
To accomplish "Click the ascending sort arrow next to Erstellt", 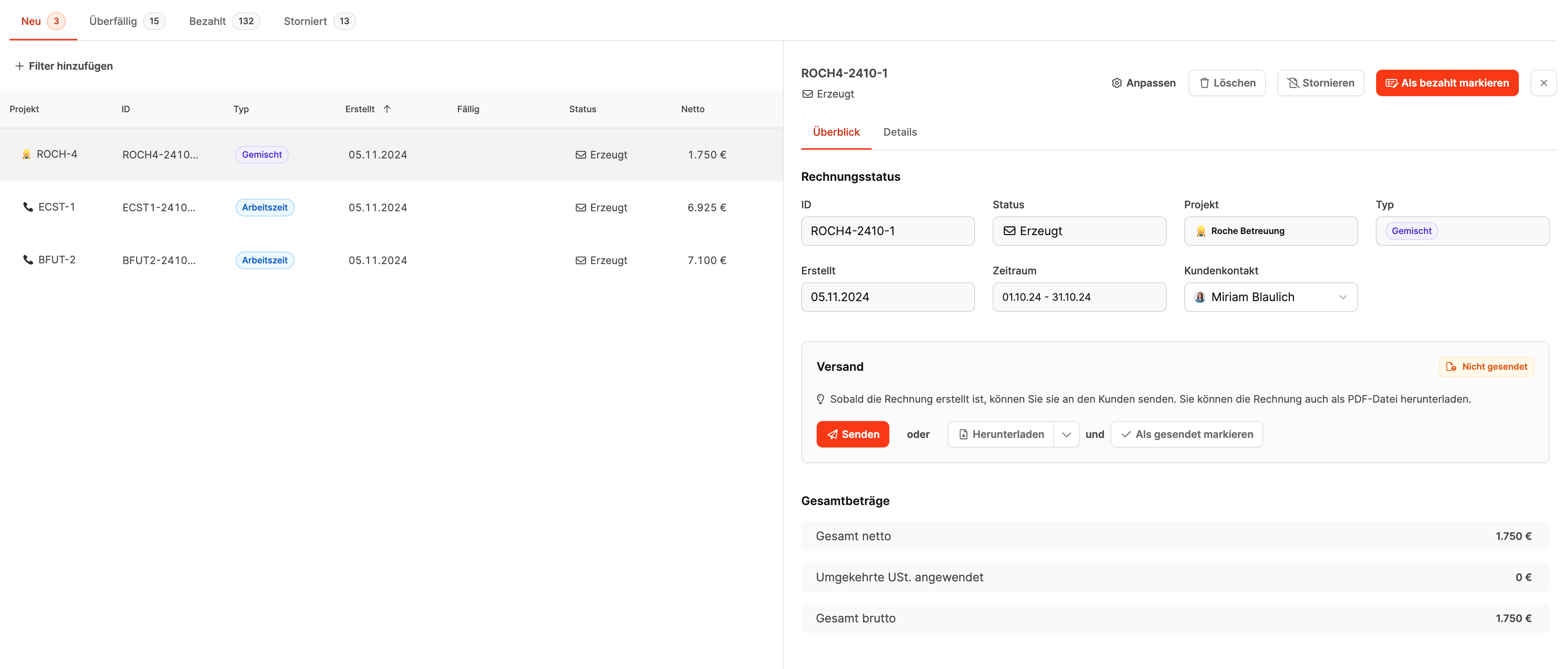I will (x=387, y=109).
